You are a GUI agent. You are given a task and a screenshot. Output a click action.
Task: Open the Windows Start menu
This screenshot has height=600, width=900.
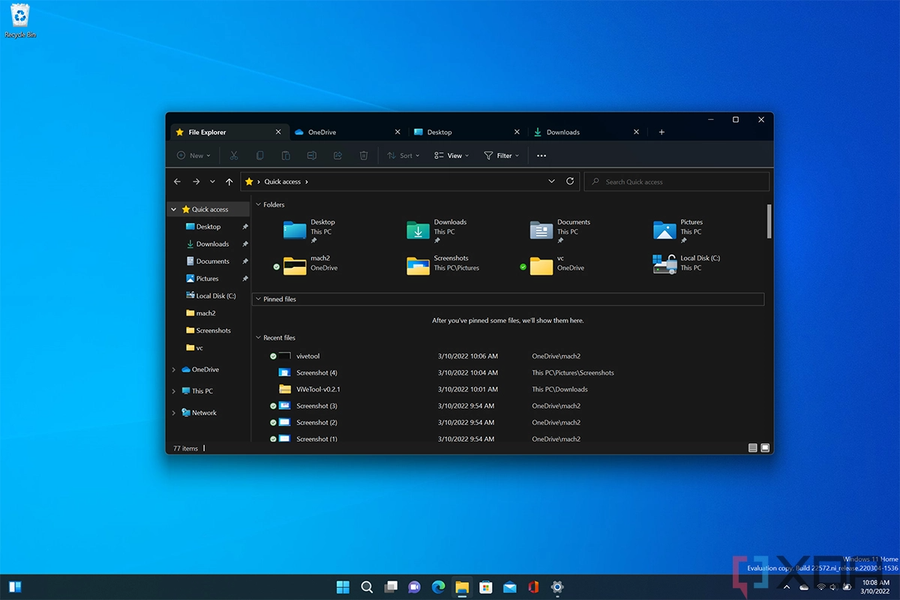pyautogui.click(x=343, y=587)
